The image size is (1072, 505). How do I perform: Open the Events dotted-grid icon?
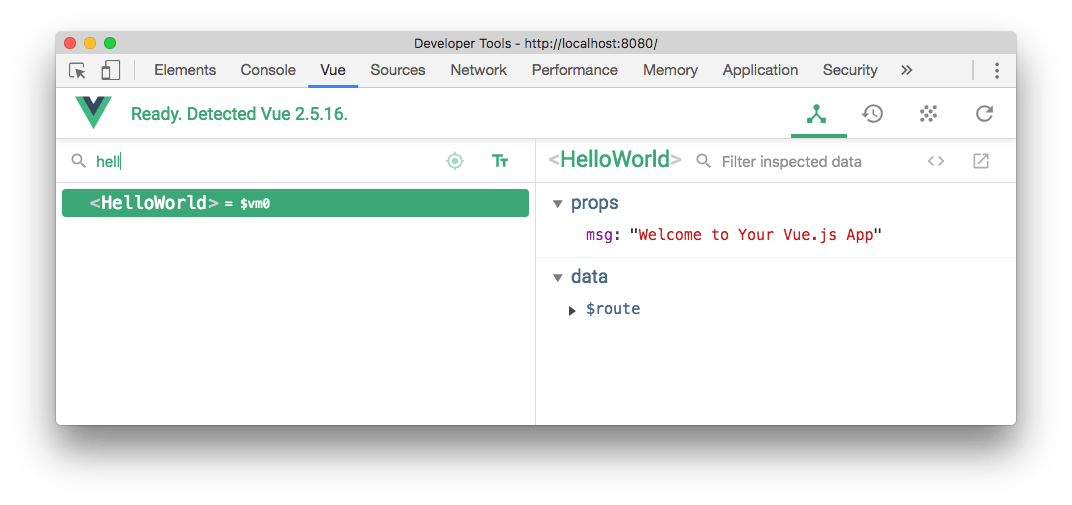coord(929,114)
